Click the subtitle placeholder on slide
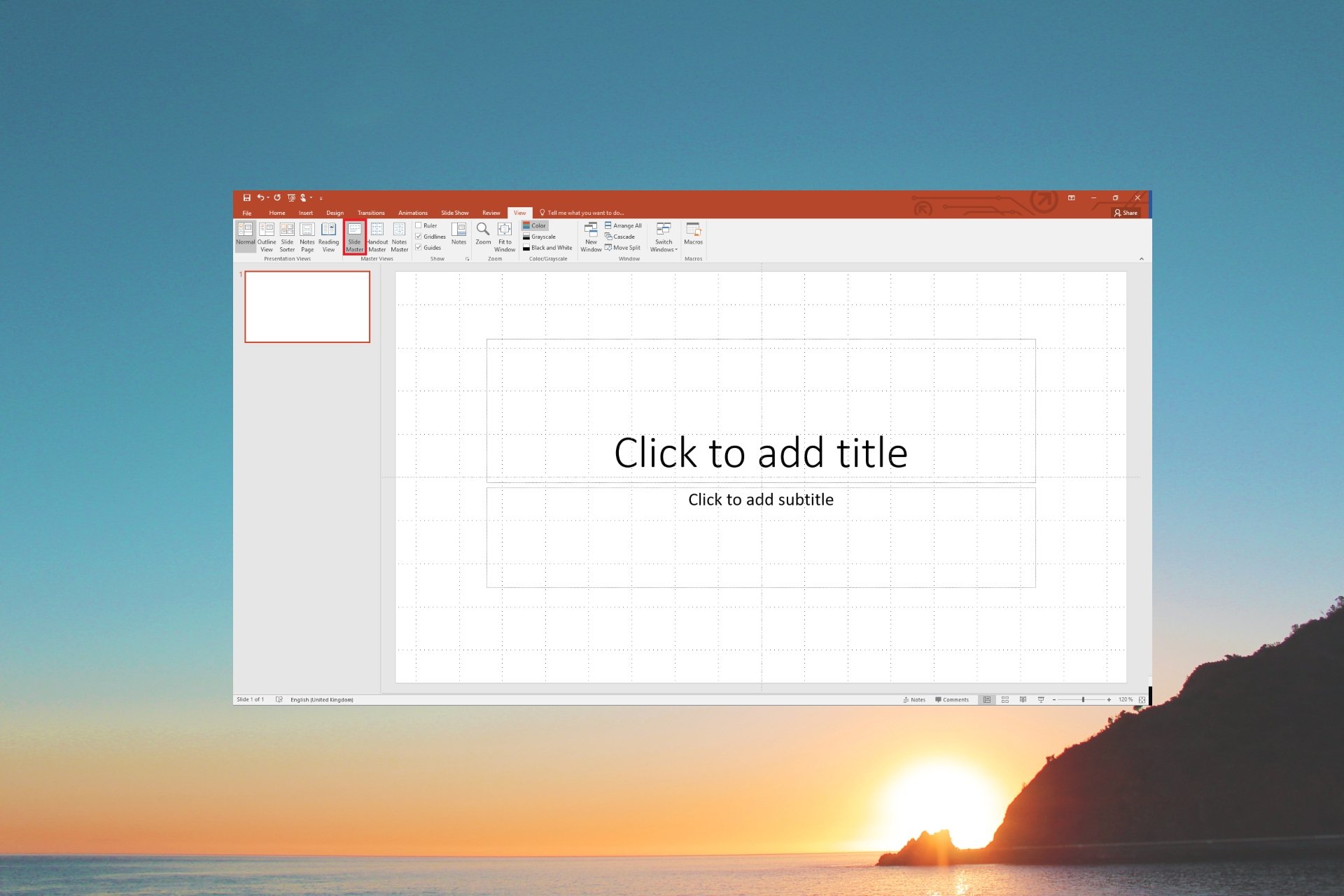This screenshot has width=1344, height=896. [761, 538]
